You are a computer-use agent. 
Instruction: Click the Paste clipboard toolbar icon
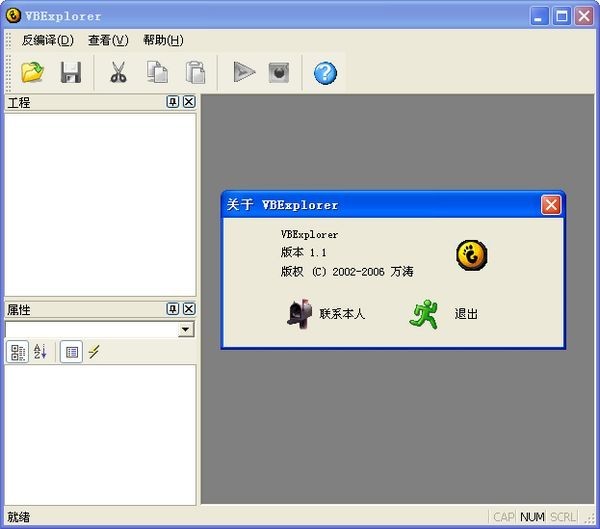(x=196, y=72)
